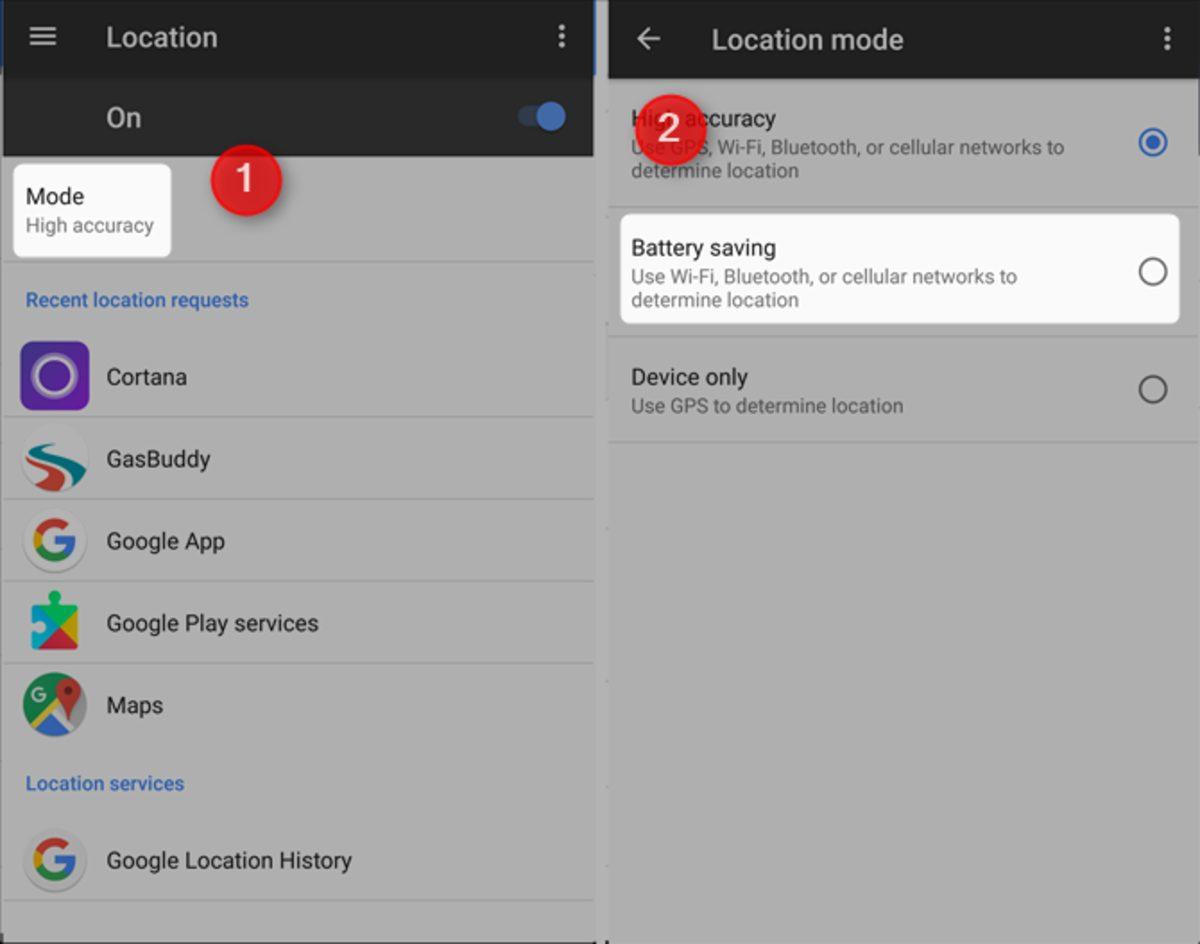This screenshot has width=1200, height=944.
Task: Tap the Cortana app icon
Action: point(55,377)
